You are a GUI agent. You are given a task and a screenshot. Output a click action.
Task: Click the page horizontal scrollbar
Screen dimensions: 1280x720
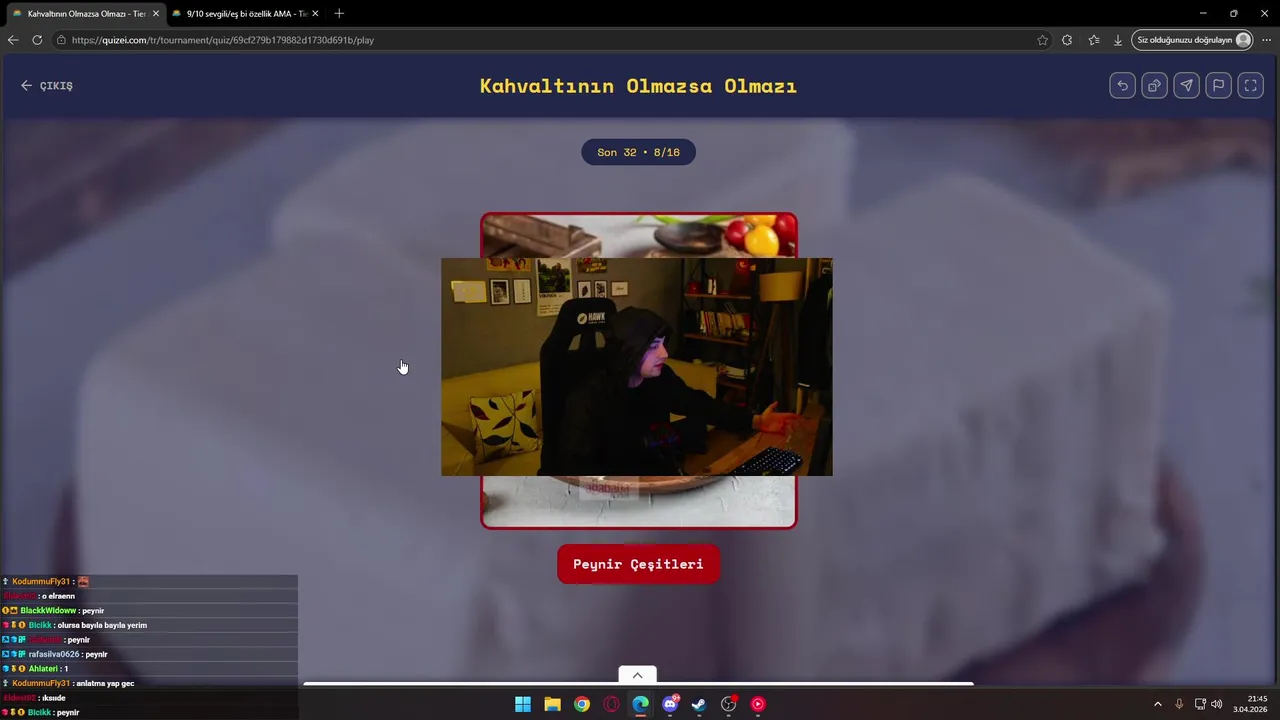638,685
